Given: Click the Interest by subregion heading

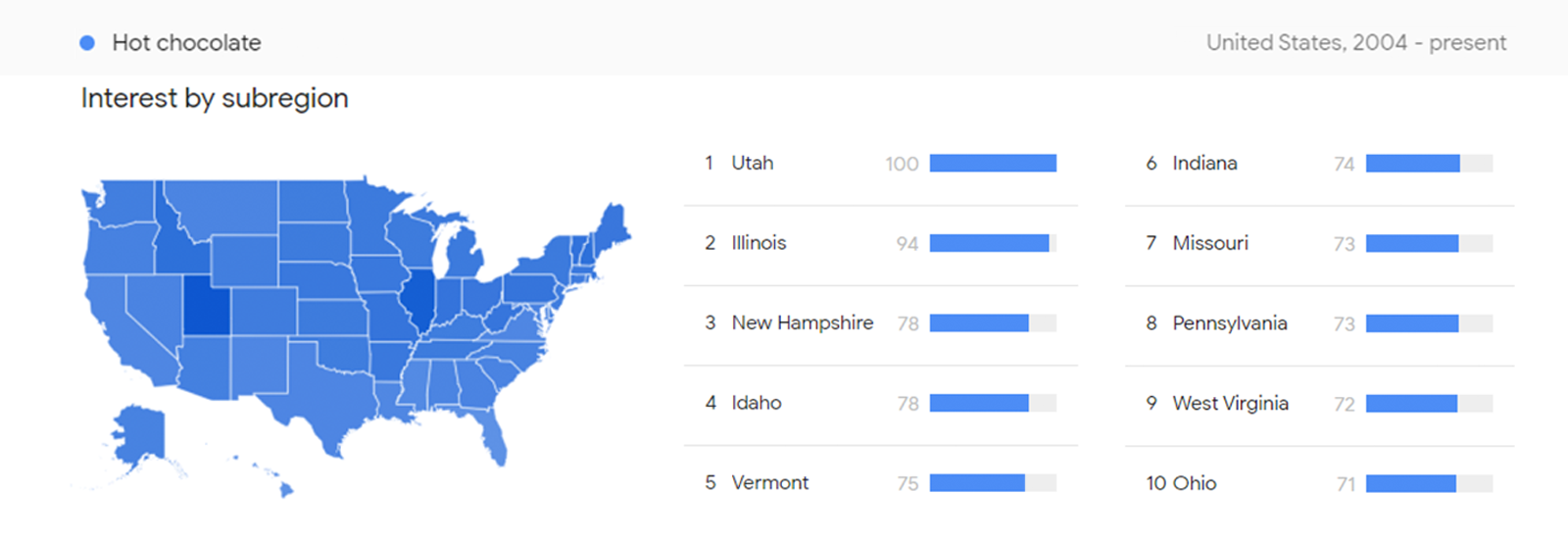Looking at the screenshot, I should (x=215, y=98).
